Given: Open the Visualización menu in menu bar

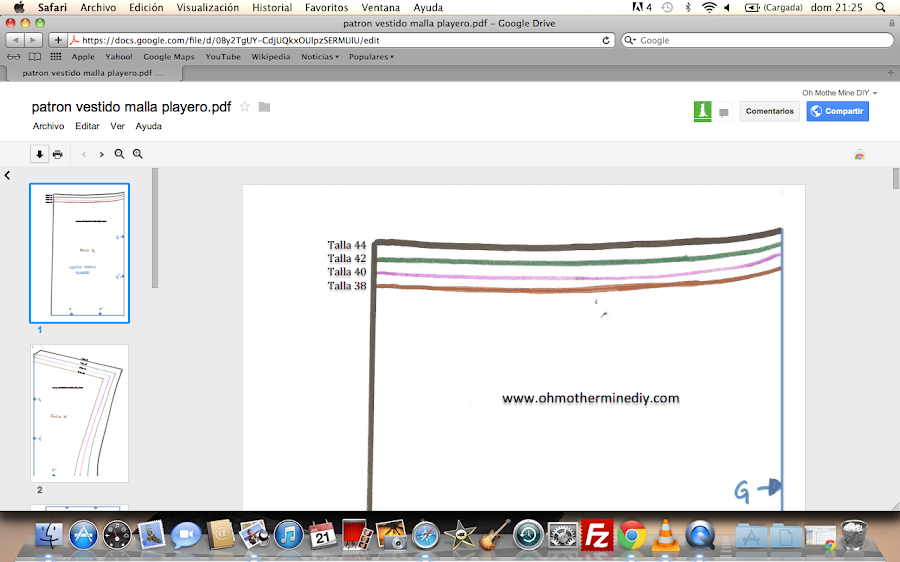Looking at the screenshot, I should tap(208, 7).
